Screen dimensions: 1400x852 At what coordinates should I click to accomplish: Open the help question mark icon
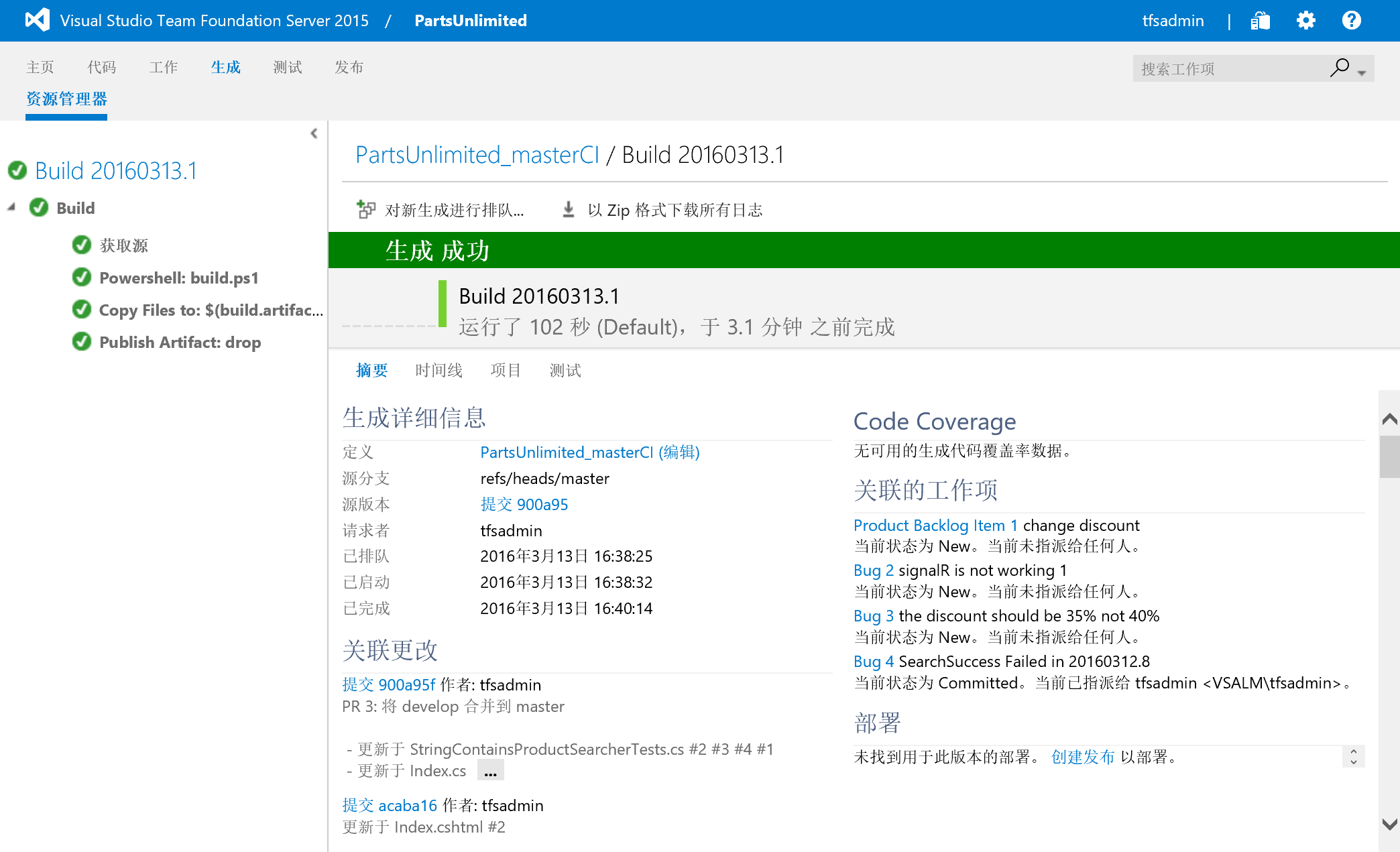pyautogui.click(x=1351, y=21)
